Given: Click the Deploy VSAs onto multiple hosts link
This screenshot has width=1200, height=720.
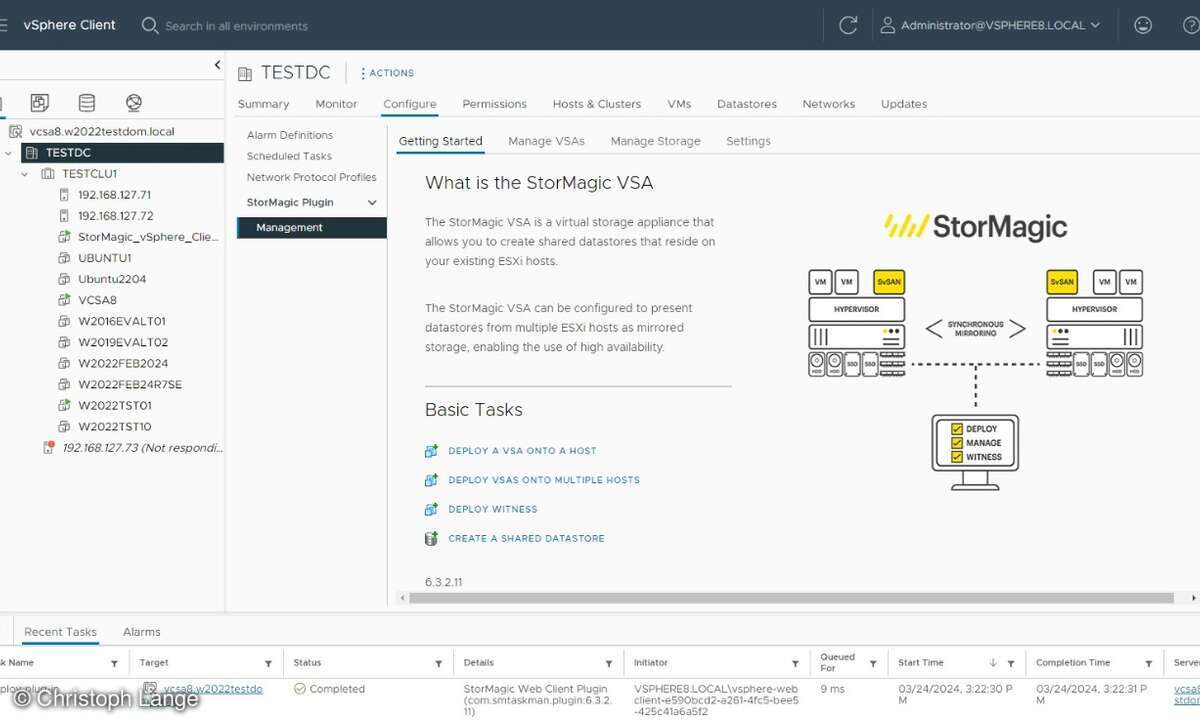Looking at the screenshot, I should [x=544, y=480].
